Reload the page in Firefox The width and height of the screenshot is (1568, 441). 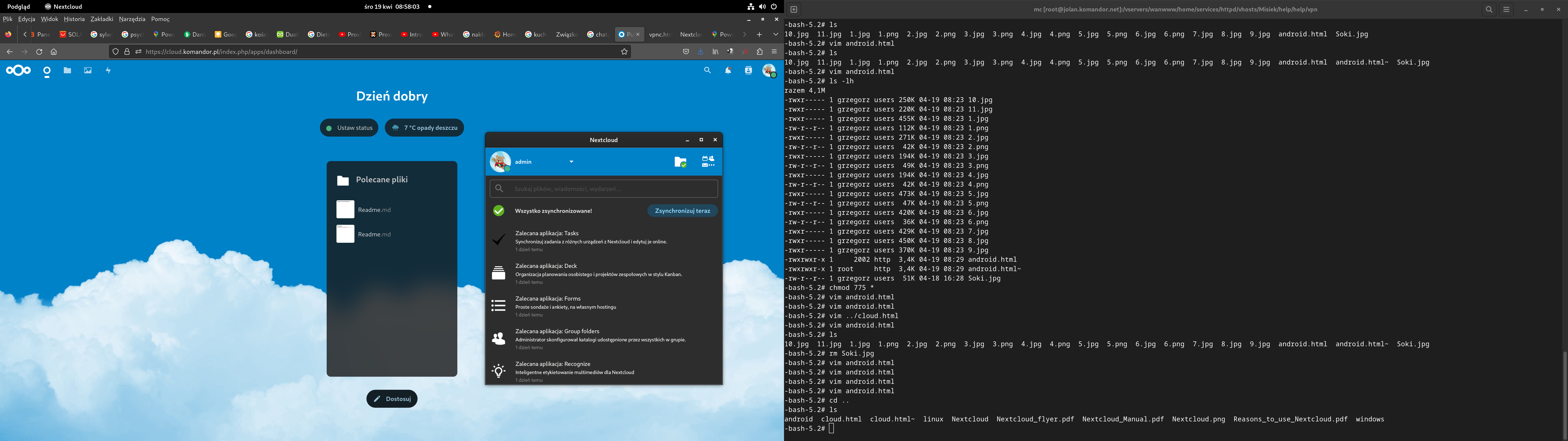[39, 52]
